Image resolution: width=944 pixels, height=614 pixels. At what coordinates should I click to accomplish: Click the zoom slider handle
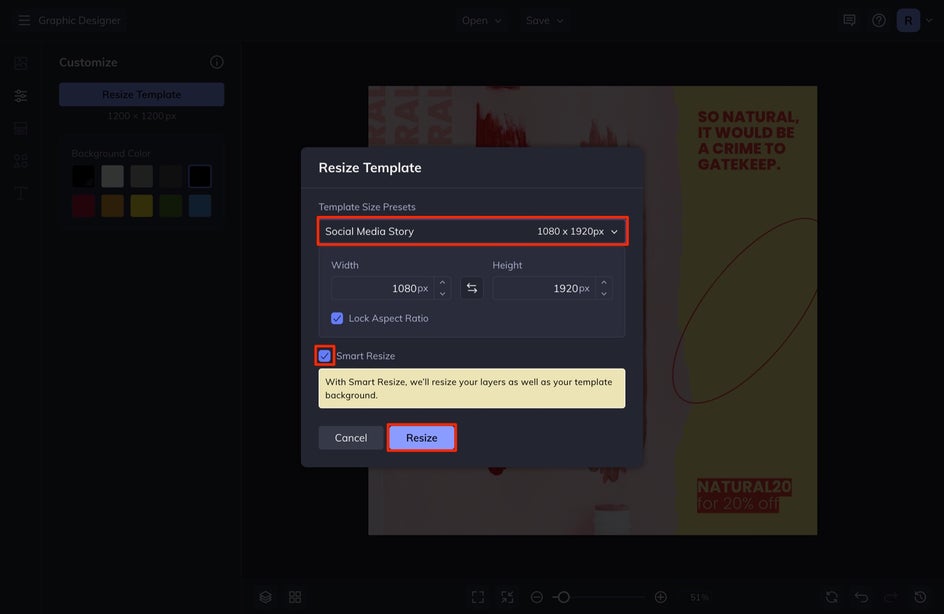(x=564, y=597)
